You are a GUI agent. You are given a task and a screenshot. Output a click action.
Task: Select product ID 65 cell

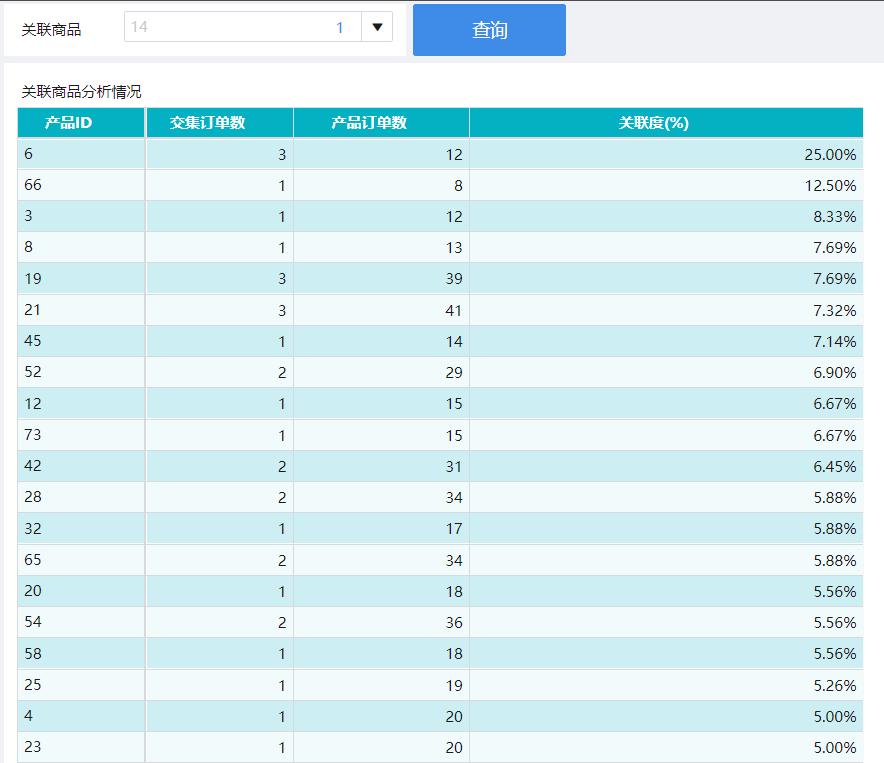click(x=81, y=560)
